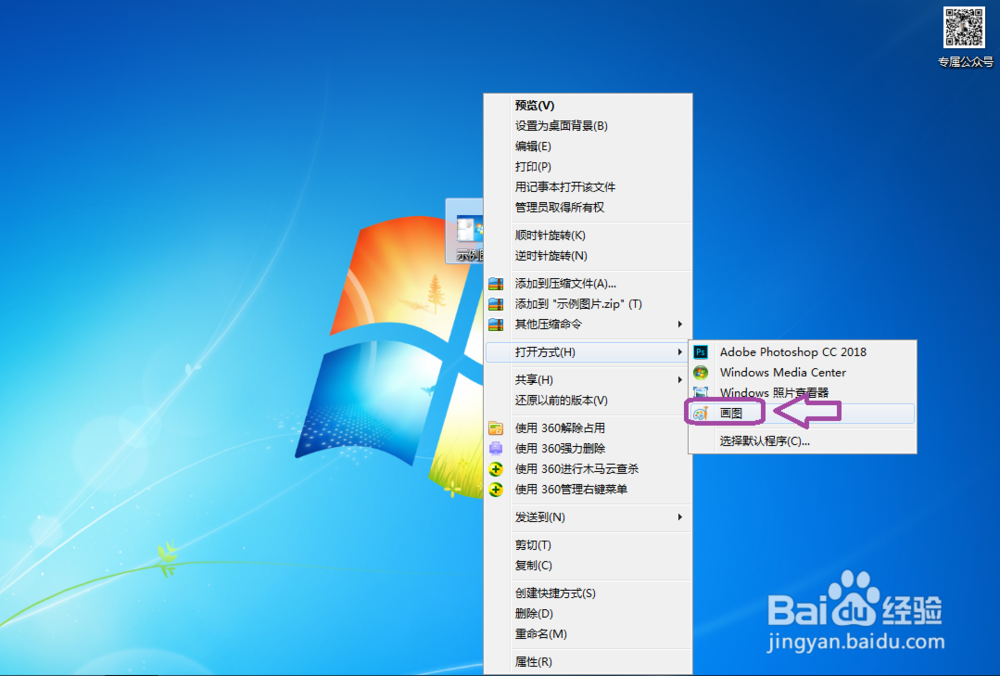
Task: Expand the 其他压缩命令 submenu arrow
Action: (x=680, y=325)
